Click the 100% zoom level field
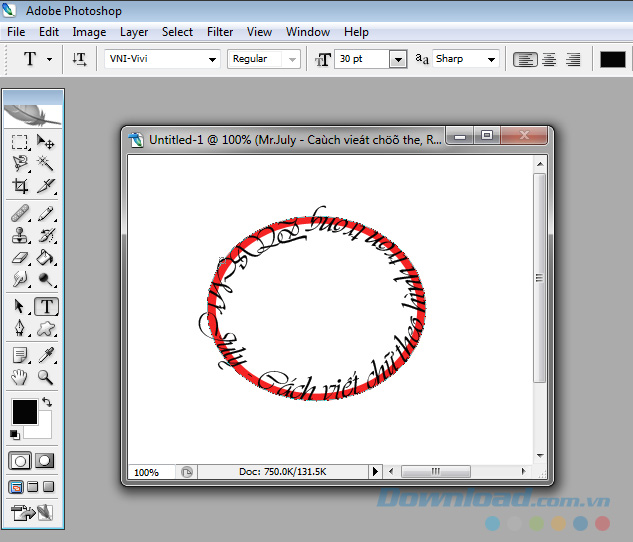This screenshot has width=633, height=542. point(148,472)
